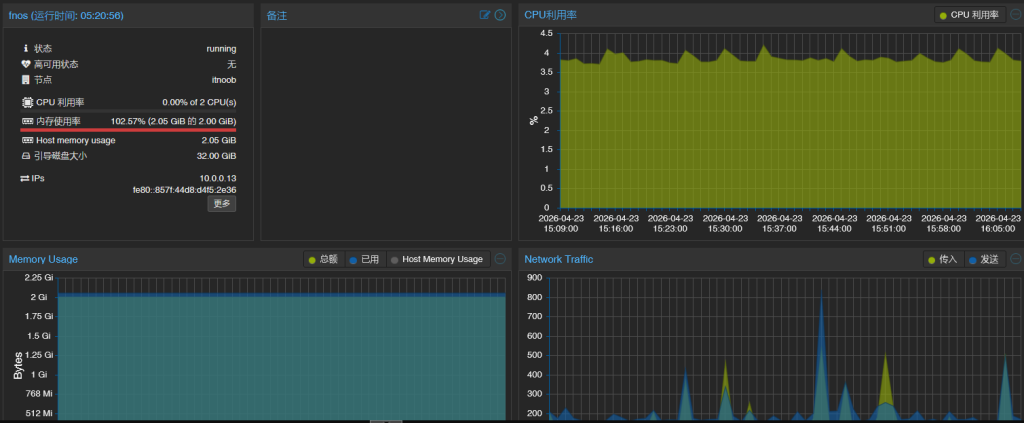
Task: Toggle the 传入 network traffic series
Action: tap(942, 259)
